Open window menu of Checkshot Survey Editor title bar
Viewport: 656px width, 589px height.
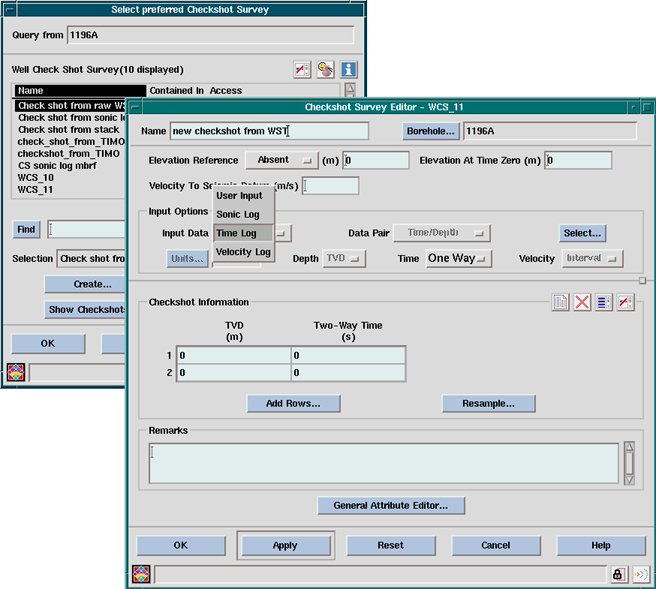click(x=134, y=107)
